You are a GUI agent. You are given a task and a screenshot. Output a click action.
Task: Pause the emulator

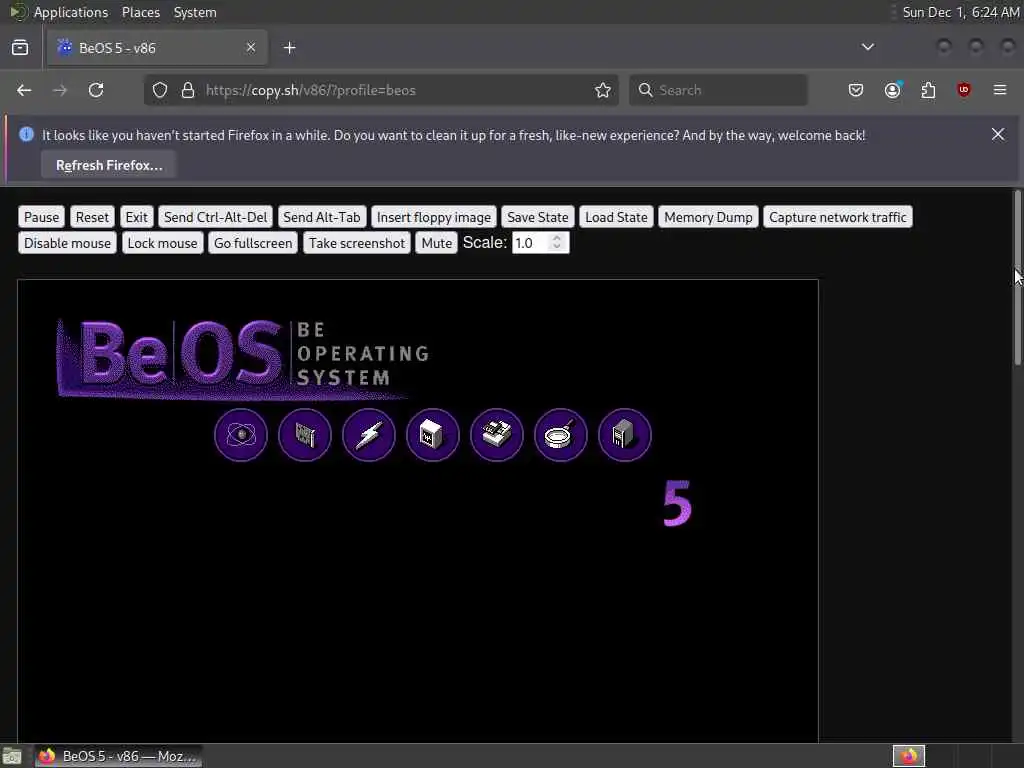click(x=41, y=217)
